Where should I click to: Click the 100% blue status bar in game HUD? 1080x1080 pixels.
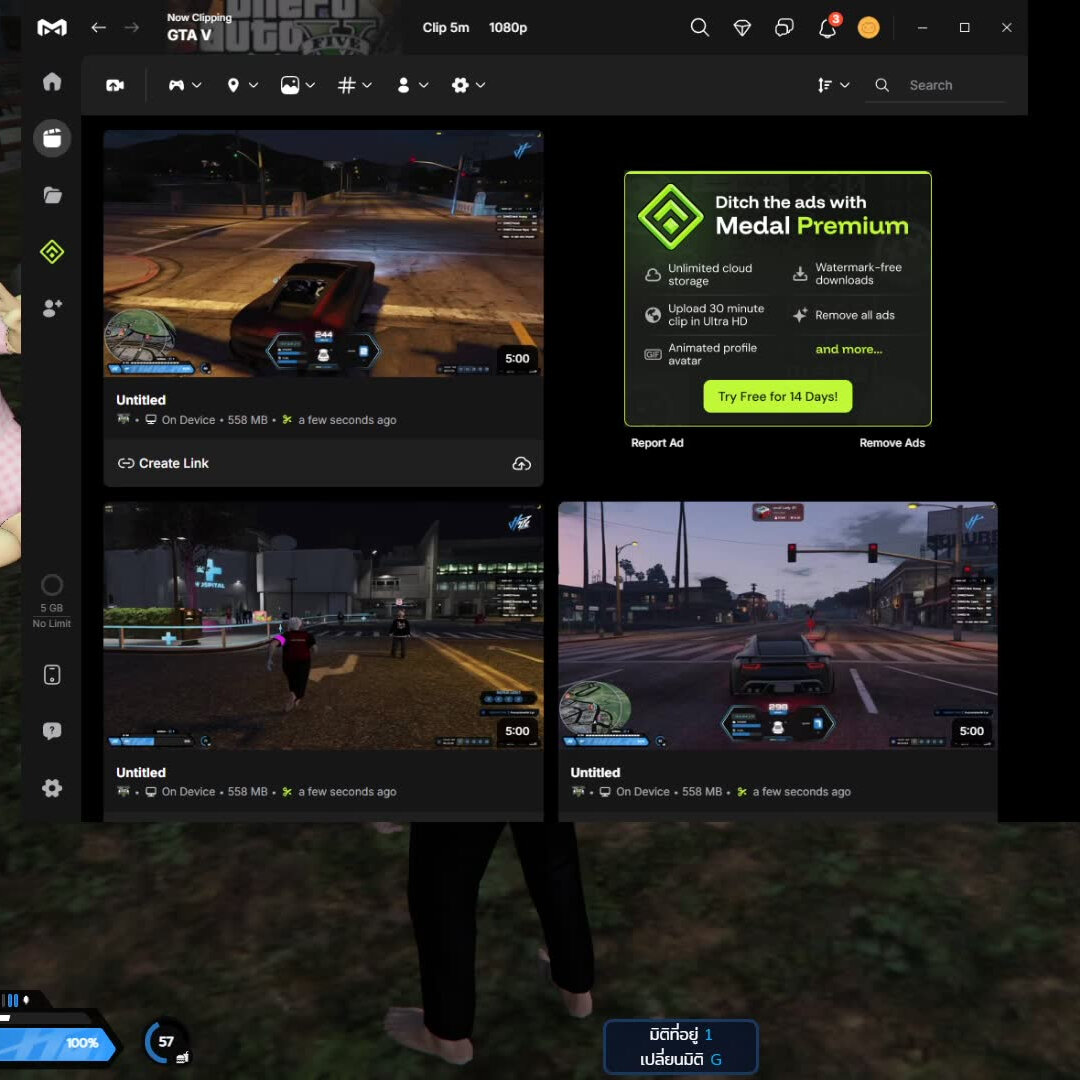57,1043
